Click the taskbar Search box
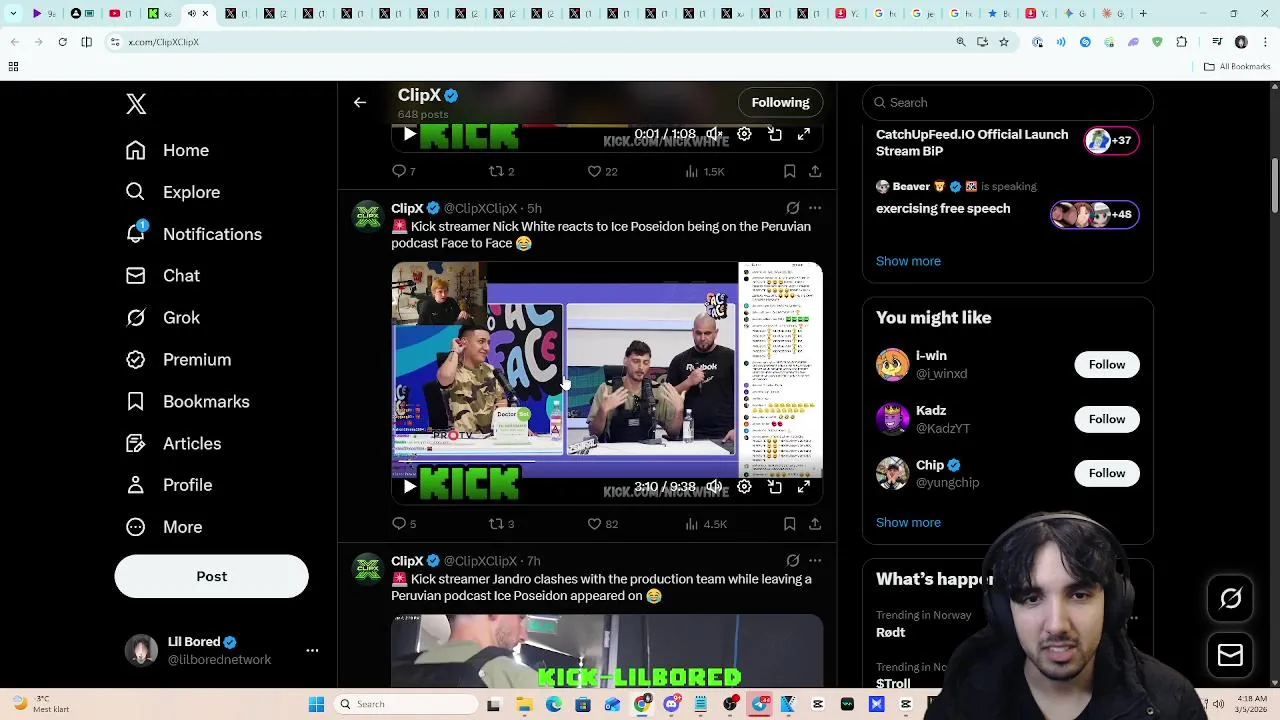 406,704
